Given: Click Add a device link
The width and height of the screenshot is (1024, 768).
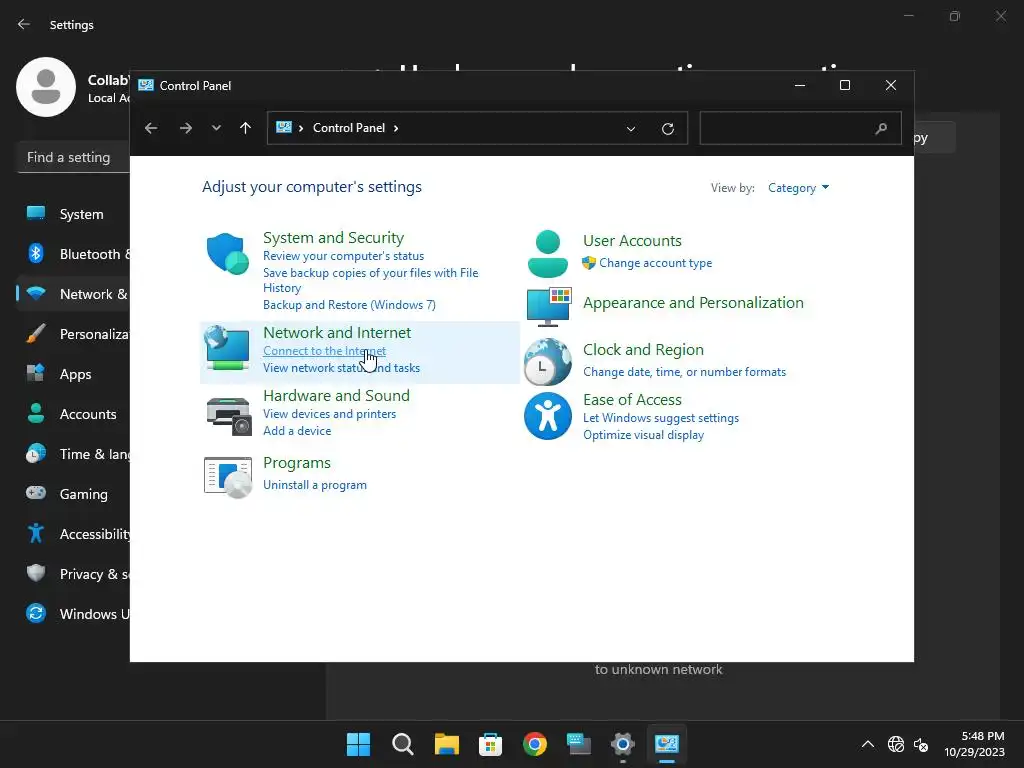Looking at the screenshot, I should [297, 431].
